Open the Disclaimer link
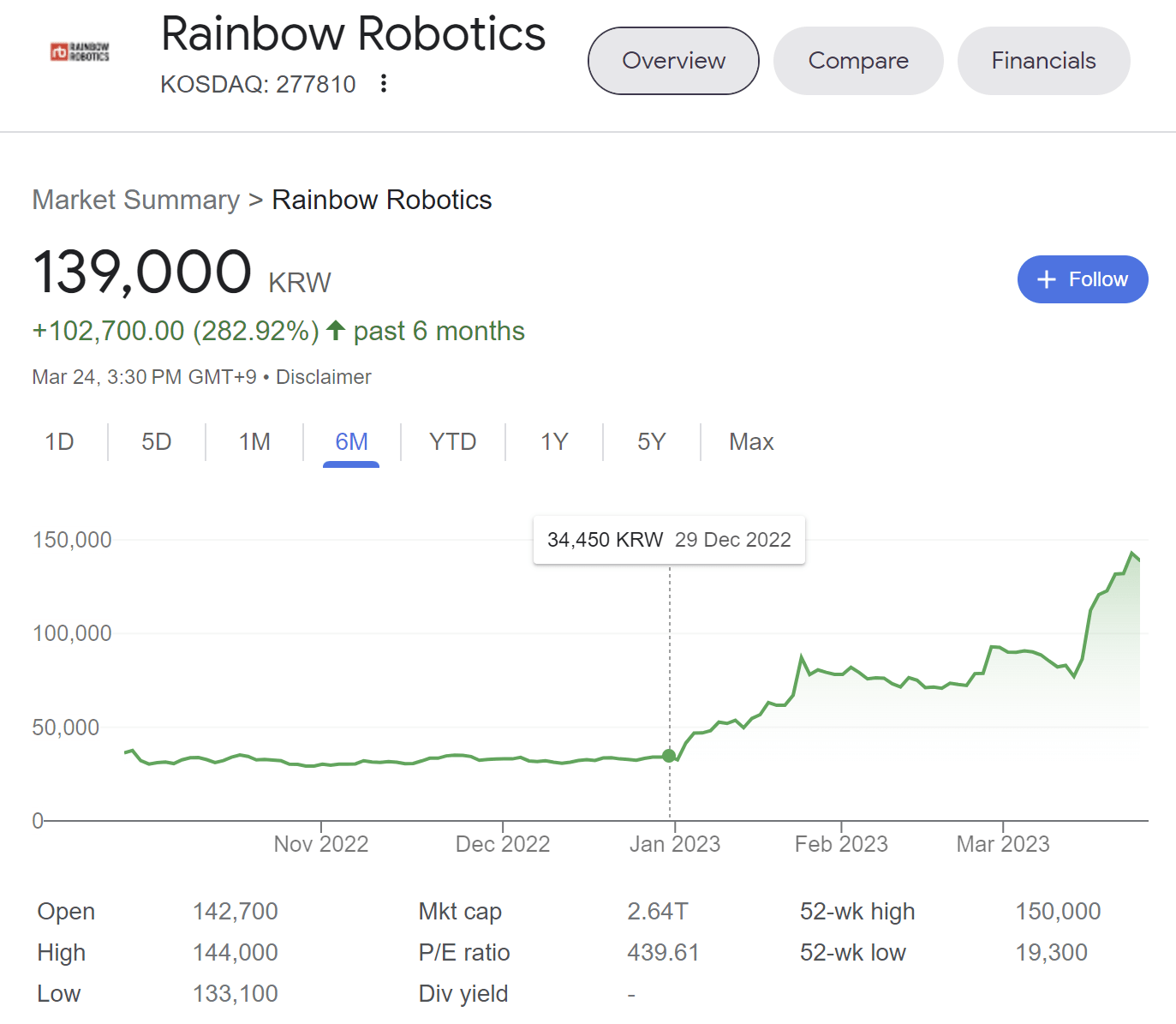Viewport: 1176px width, 1024px height. coord(324,377)
